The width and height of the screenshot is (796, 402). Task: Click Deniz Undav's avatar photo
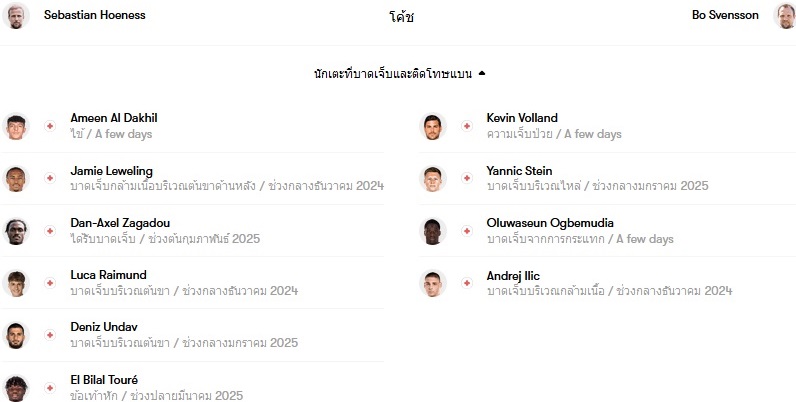point(16,336)
